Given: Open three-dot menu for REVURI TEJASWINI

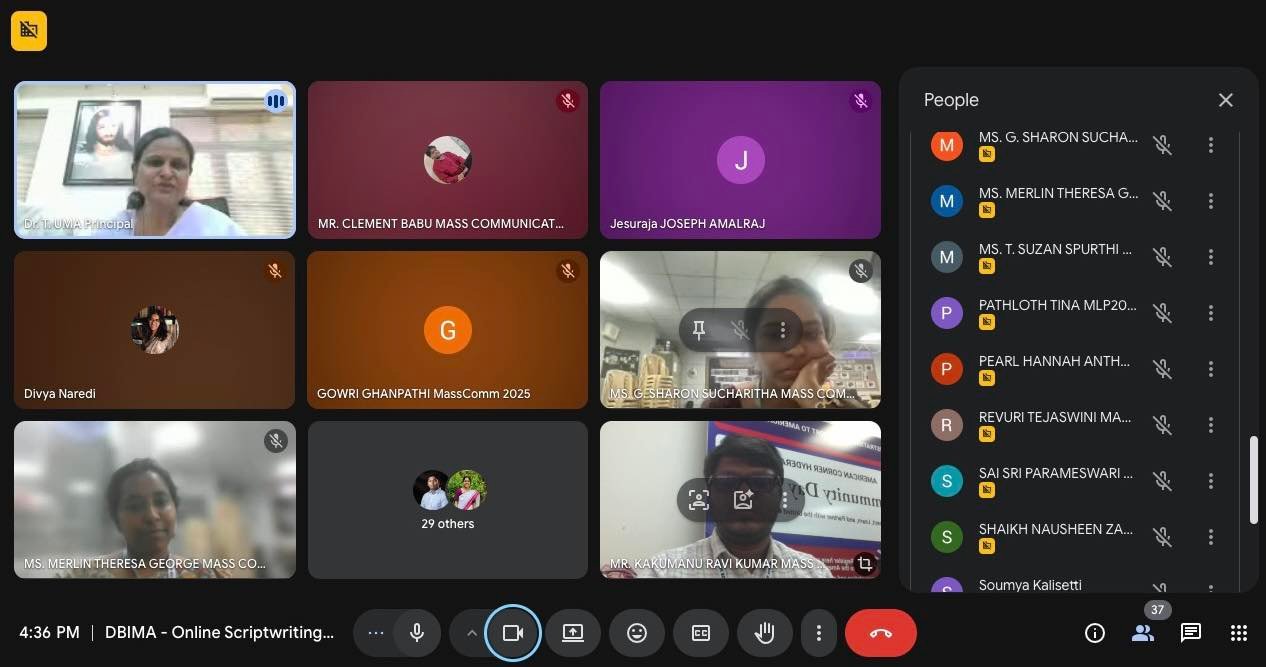Looking at the screenshot, I should click(x=1210, y=425).
